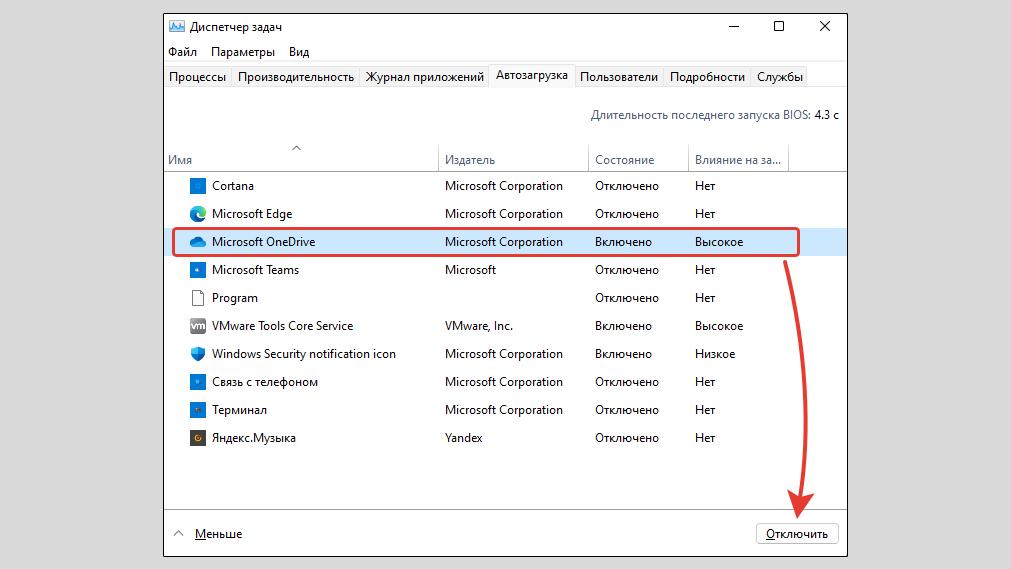Collapse view with the Меньше link
The width and height of the screenshot is (1011, 569).
(x=218, y=534)
